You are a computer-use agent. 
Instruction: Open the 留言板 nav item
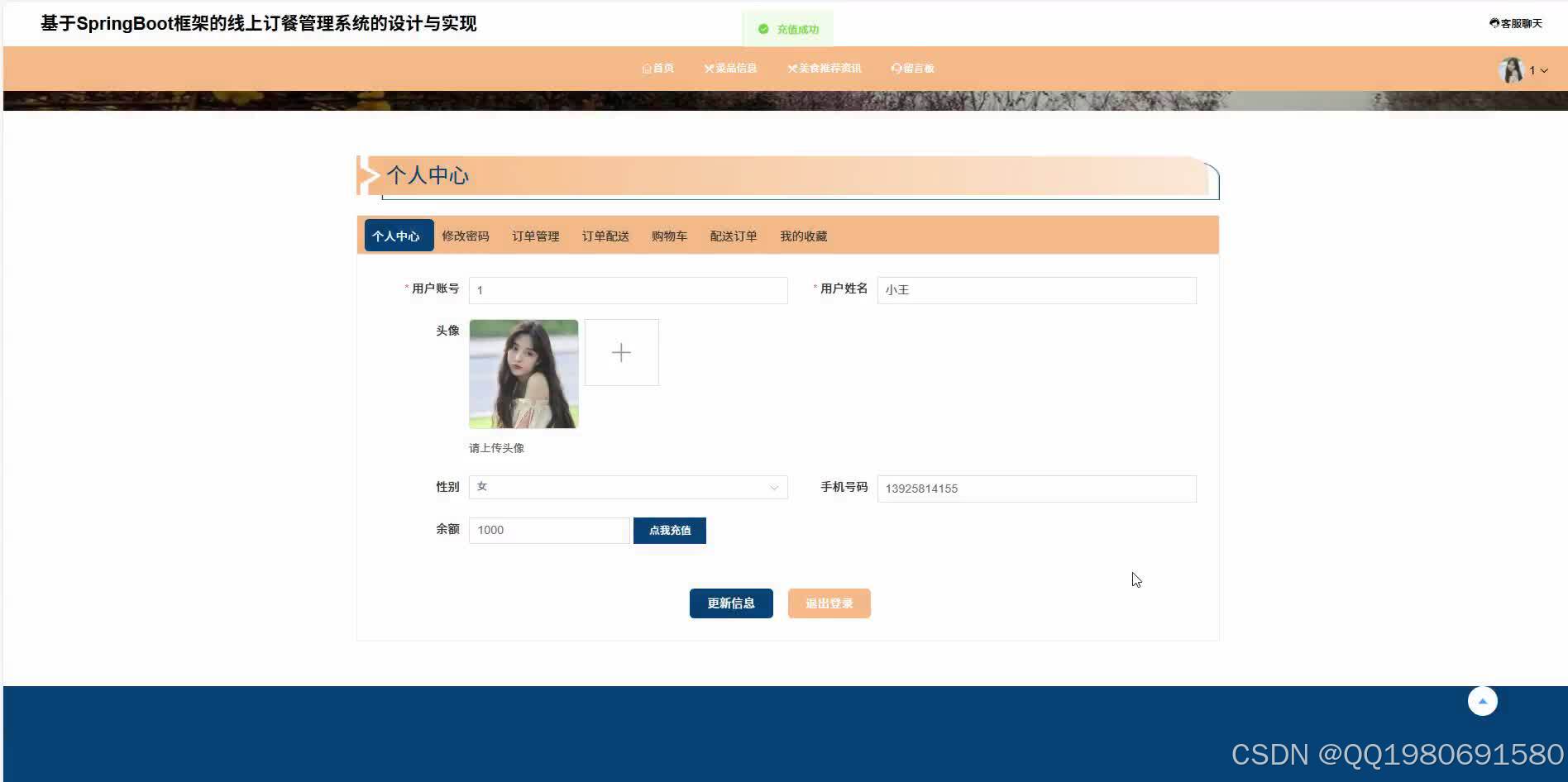(x=913, y=69)
